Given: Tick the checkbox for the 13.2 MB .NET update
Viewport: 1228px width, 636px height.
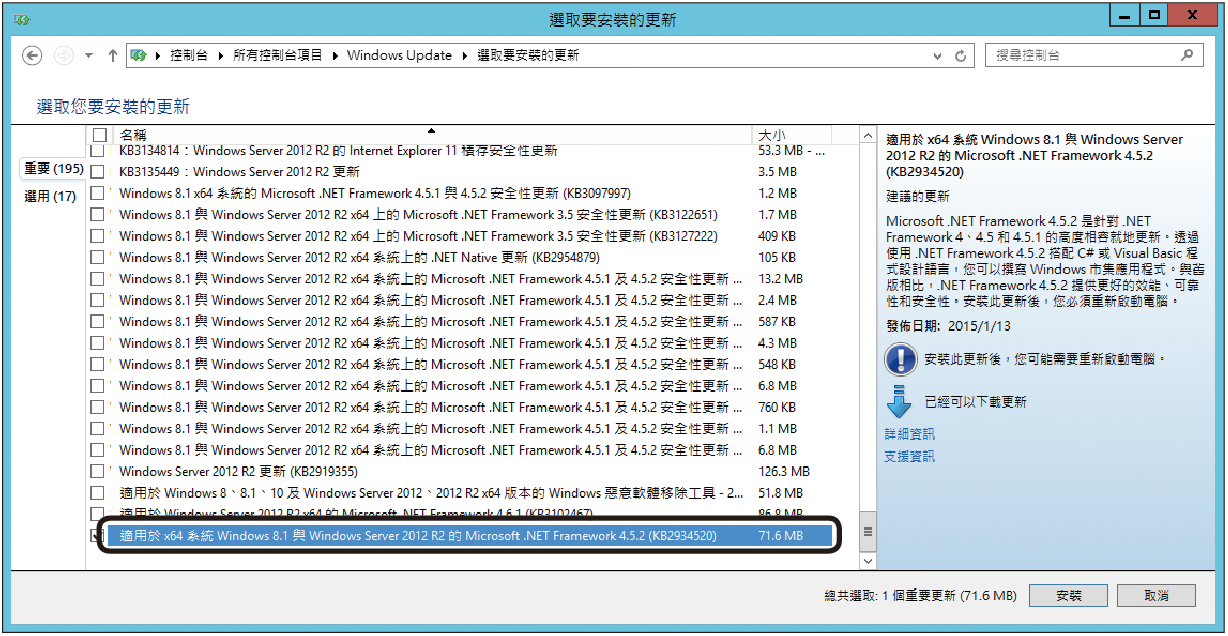Looking at the screenshot, I should [x=97, y=279].
